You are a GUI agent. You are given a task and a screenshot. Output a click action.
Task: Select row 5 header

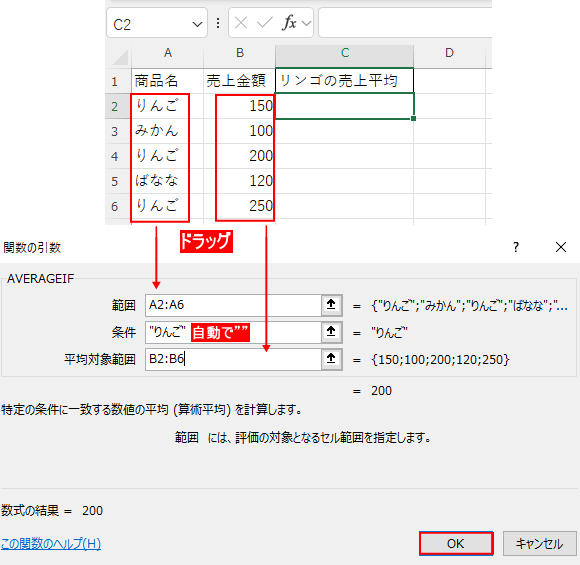[x=115, y=181]
